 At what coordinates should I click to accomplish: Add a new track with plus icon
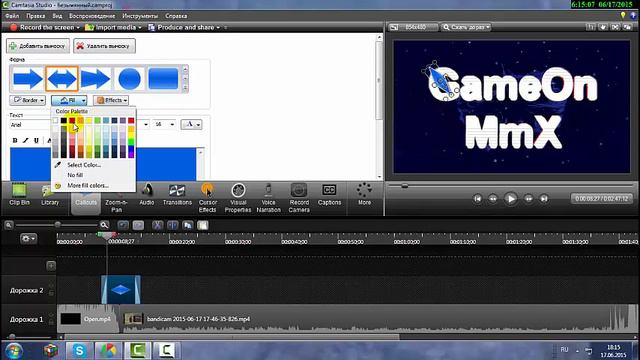[x=51, y=266]
